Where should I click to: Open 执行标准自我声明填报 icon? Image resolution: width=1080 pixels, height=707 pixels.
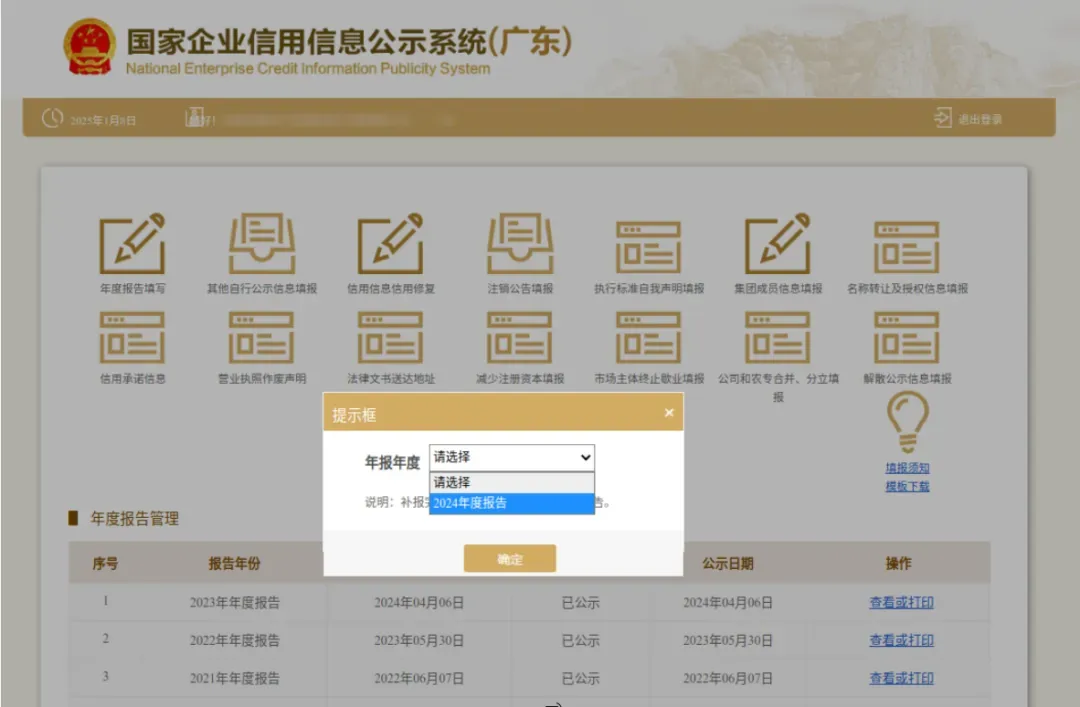coord(649,245)
